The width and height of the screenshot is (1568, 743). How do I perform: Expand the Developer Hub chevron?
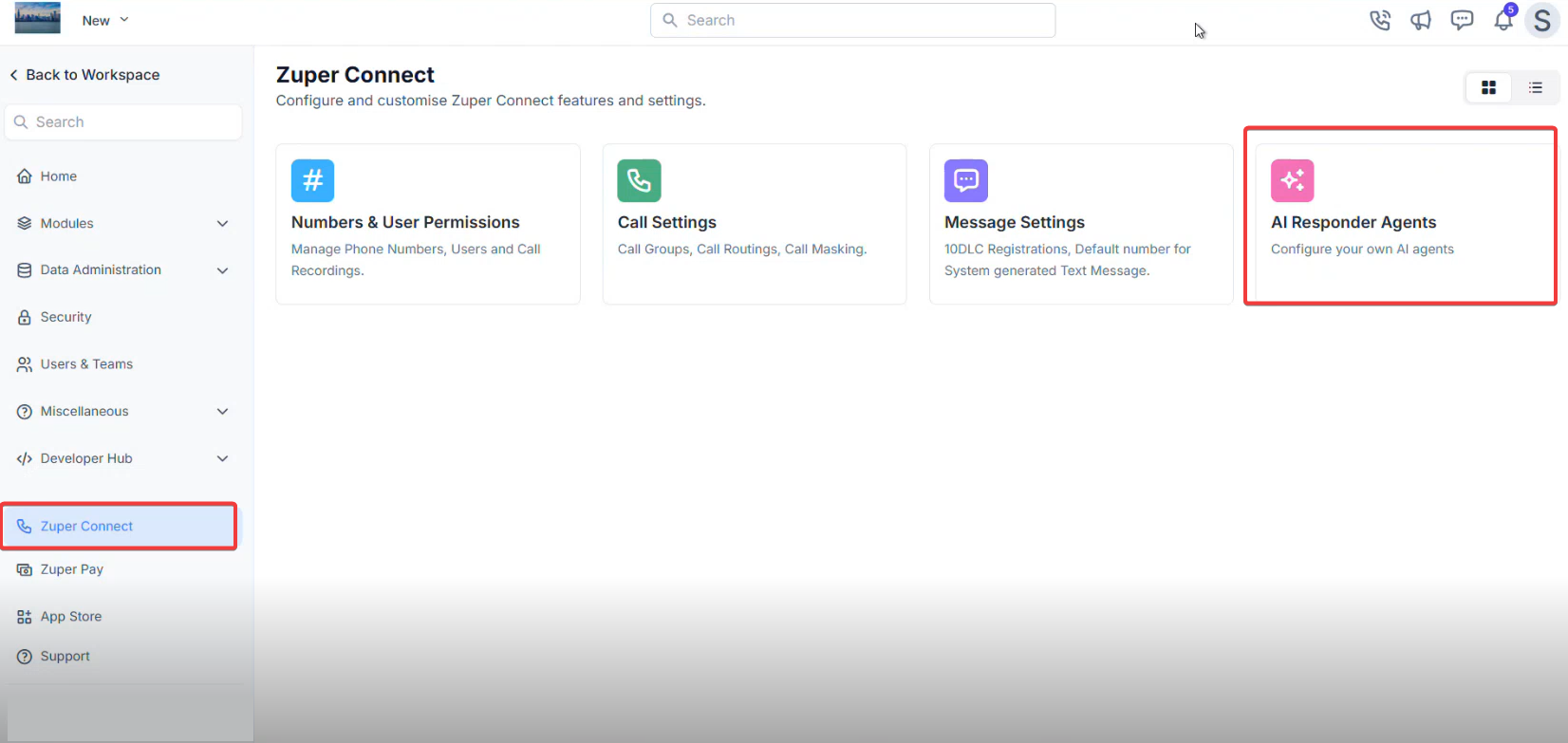[223, 458]
